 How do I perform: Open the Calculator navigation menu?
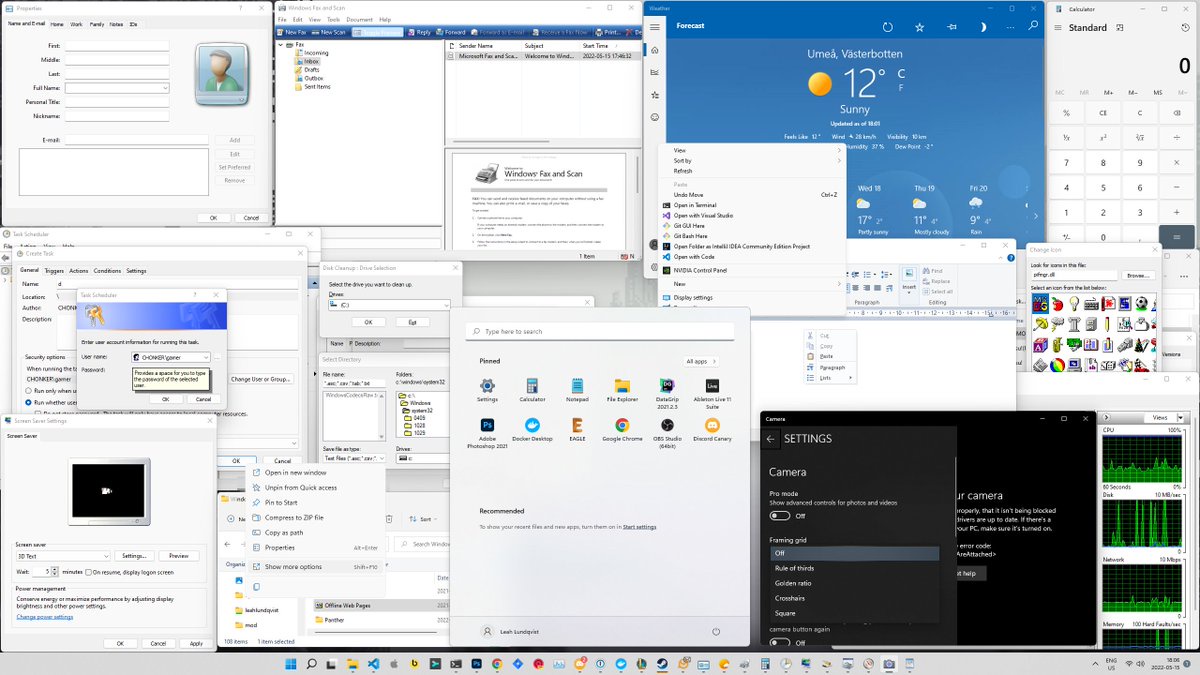(1057, 28)
